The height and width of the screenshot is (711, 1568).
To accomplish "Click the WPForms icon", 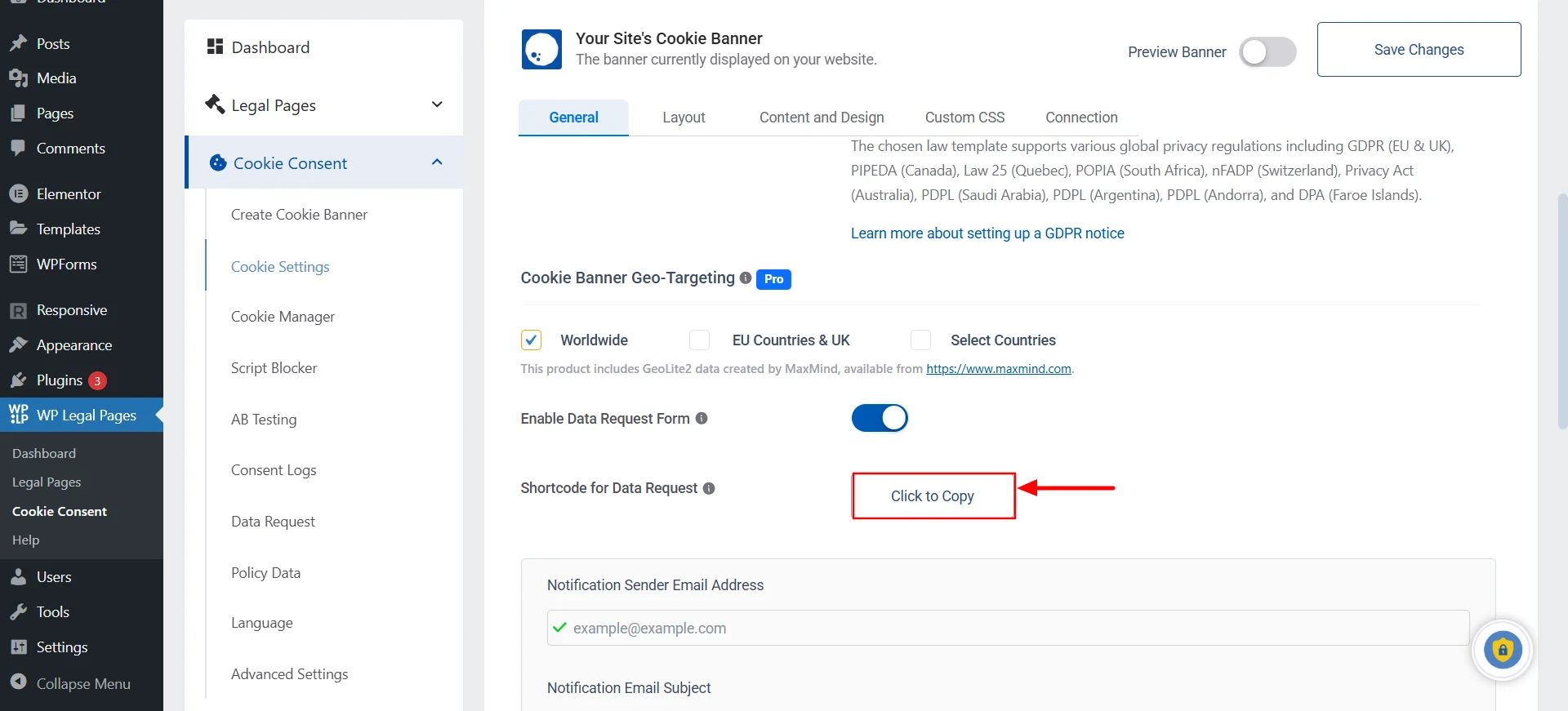I will click(19, 264).
